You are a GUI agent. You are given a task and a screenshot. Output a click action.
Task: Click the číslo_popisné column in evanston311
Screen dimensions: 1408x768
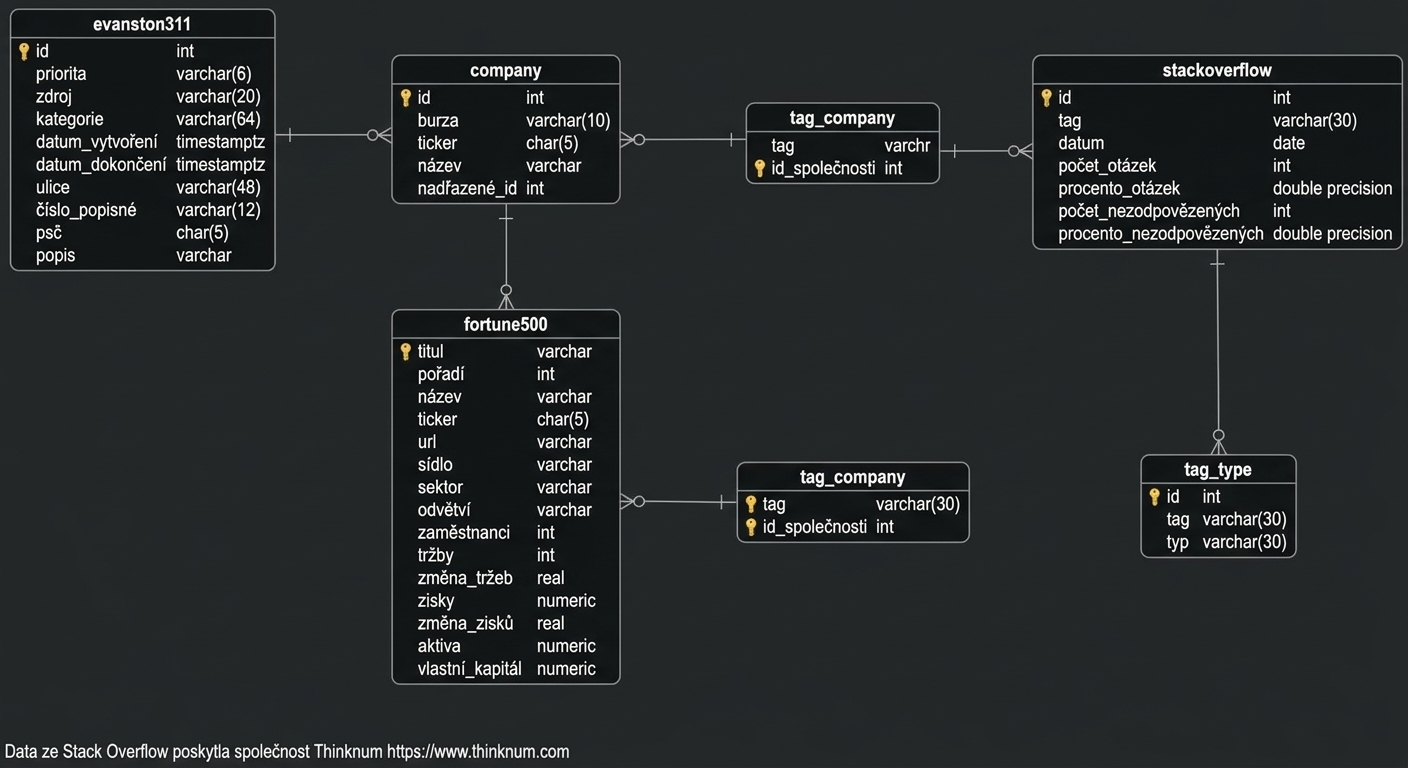pos(86,210)
